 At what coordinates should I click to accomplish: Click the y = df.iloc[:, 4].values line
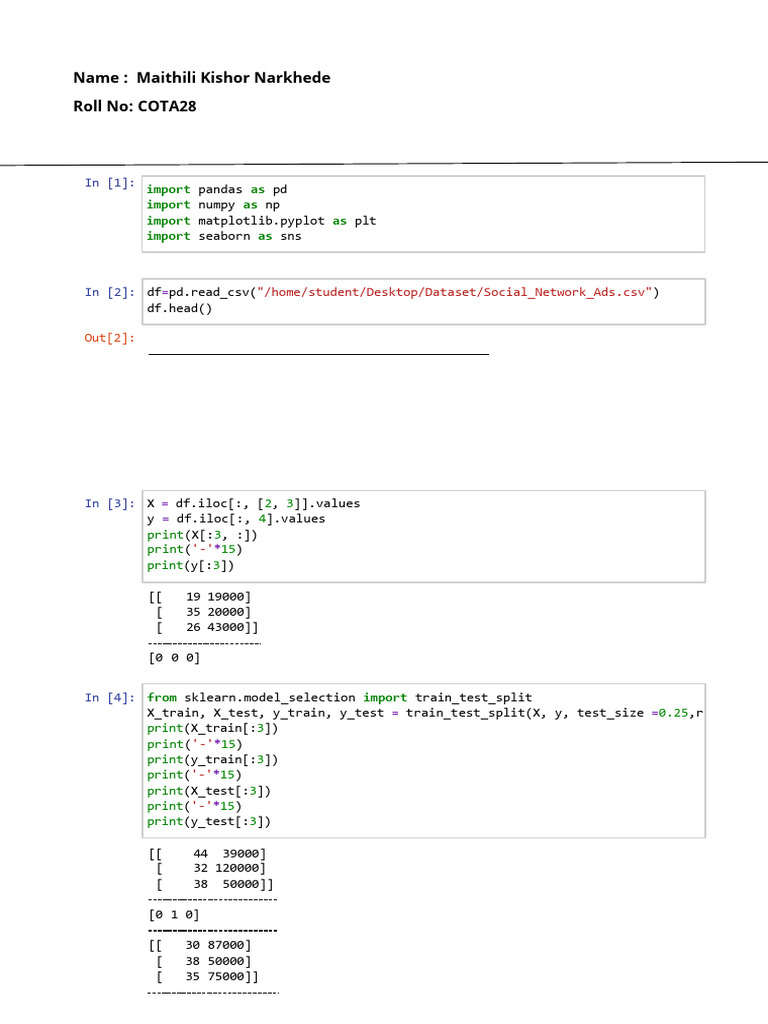click(236, 519)
